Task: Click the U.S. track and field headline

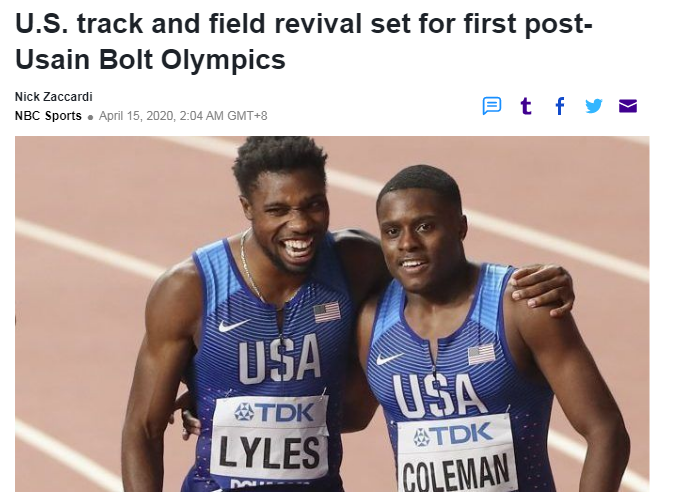Action: pos(304,41)
